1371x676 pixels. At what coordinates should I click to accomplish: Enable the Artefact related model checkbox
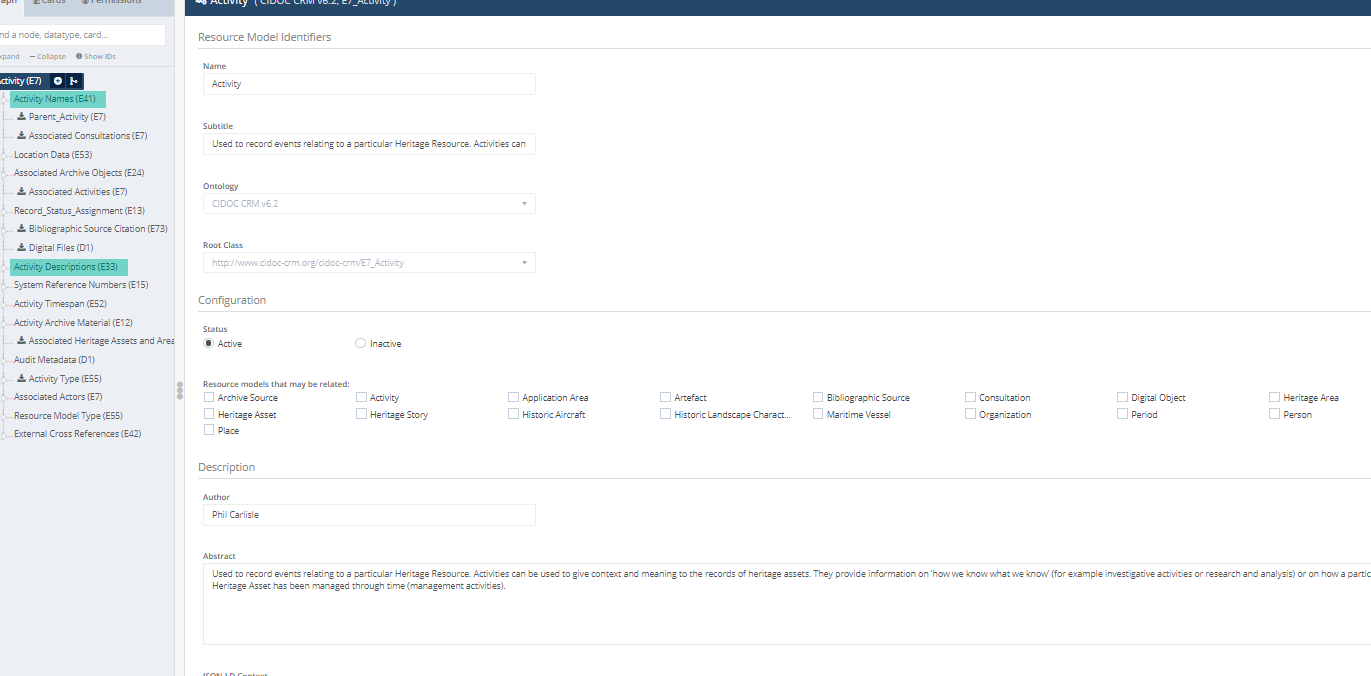[x=665, y=397]
